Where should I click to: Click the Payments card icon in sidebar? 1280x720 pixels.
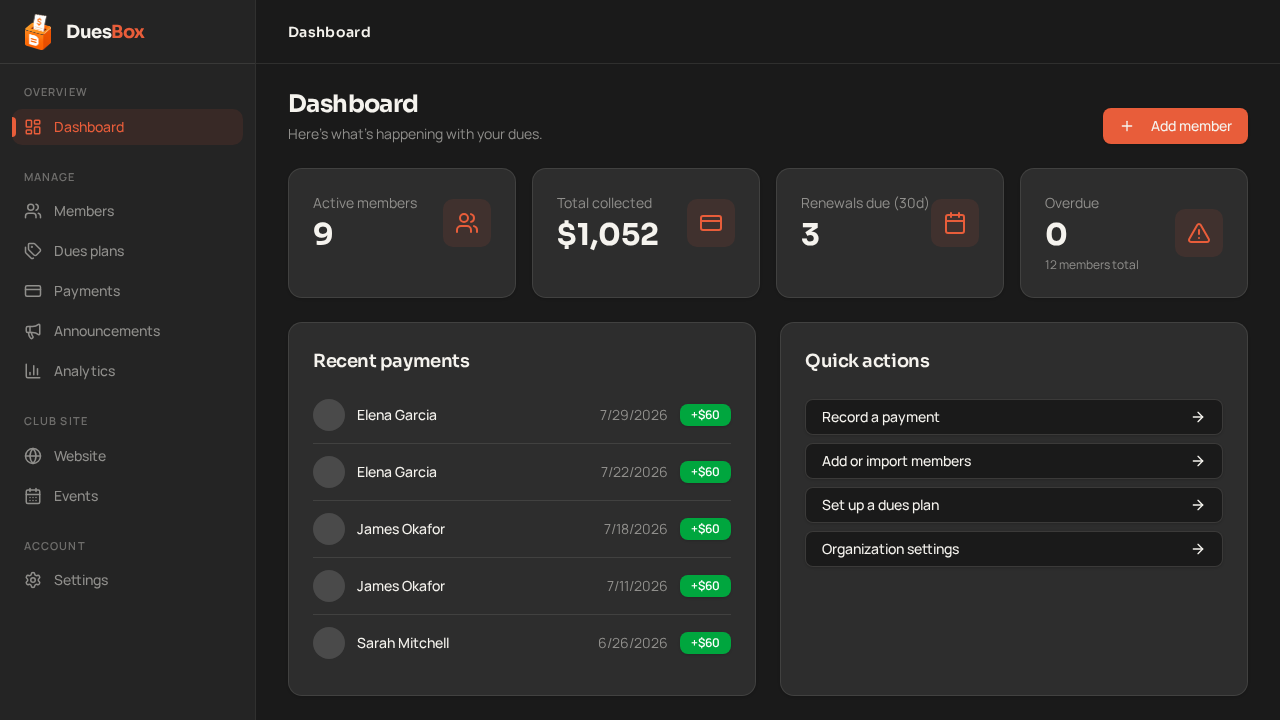(33, 291)
